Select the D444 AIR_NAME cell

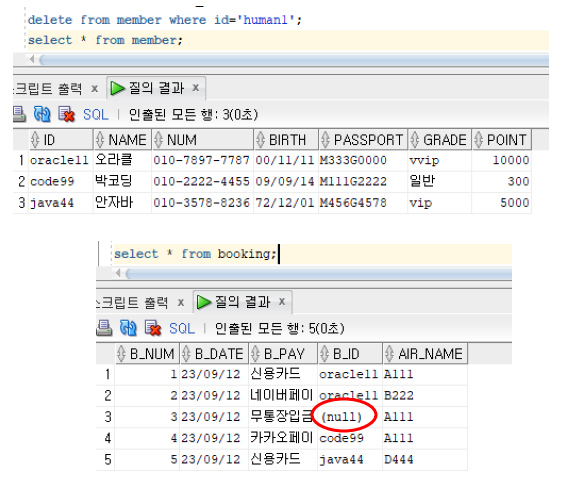point(425,459)
